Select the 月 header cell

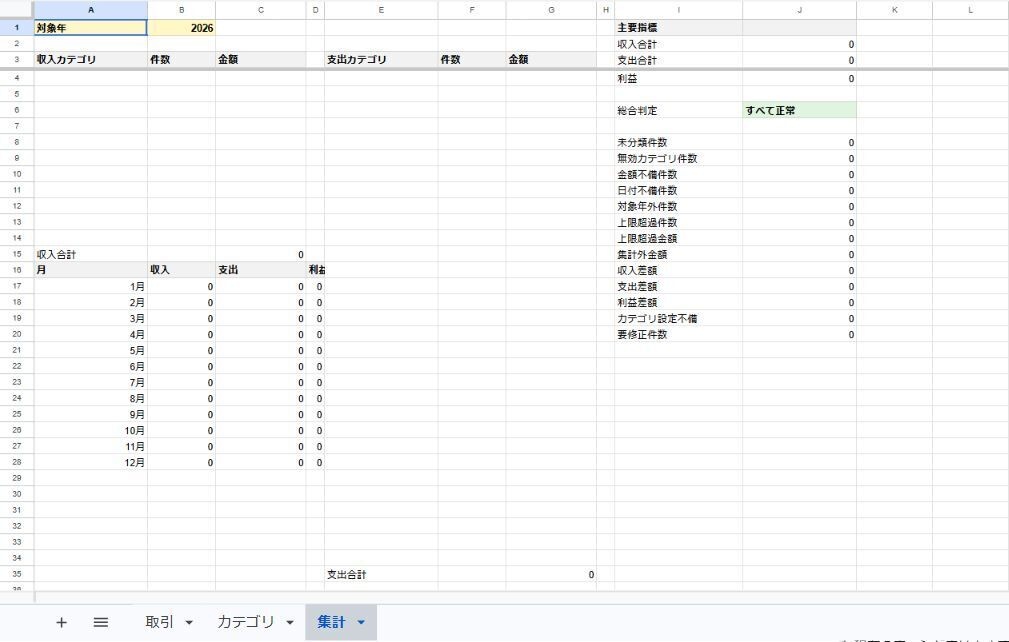91,270
